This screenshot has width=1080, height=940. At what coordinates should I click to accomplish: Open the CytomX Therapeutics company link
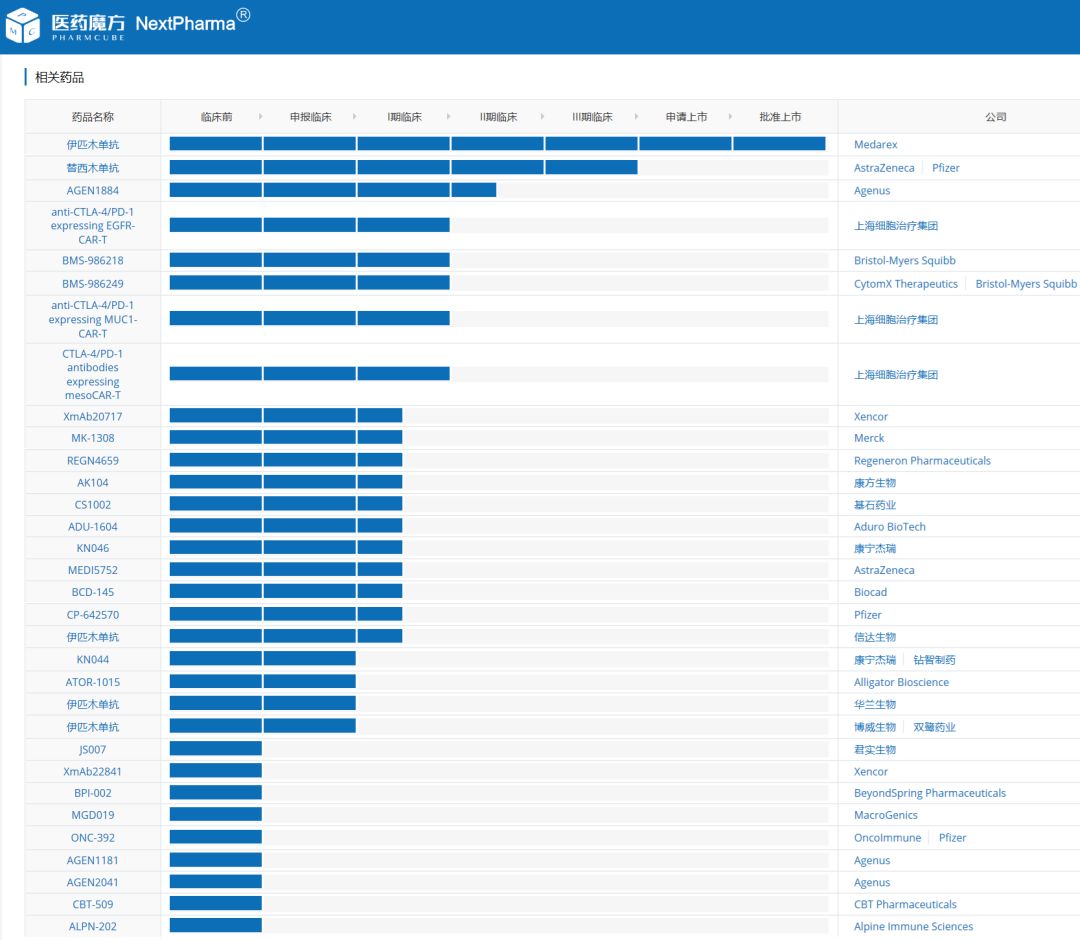click(906, 284)
